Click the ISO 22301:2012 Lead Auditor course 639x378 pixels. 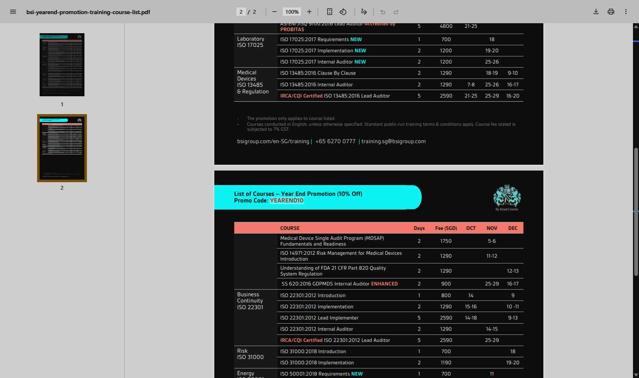tap(335, 340)
